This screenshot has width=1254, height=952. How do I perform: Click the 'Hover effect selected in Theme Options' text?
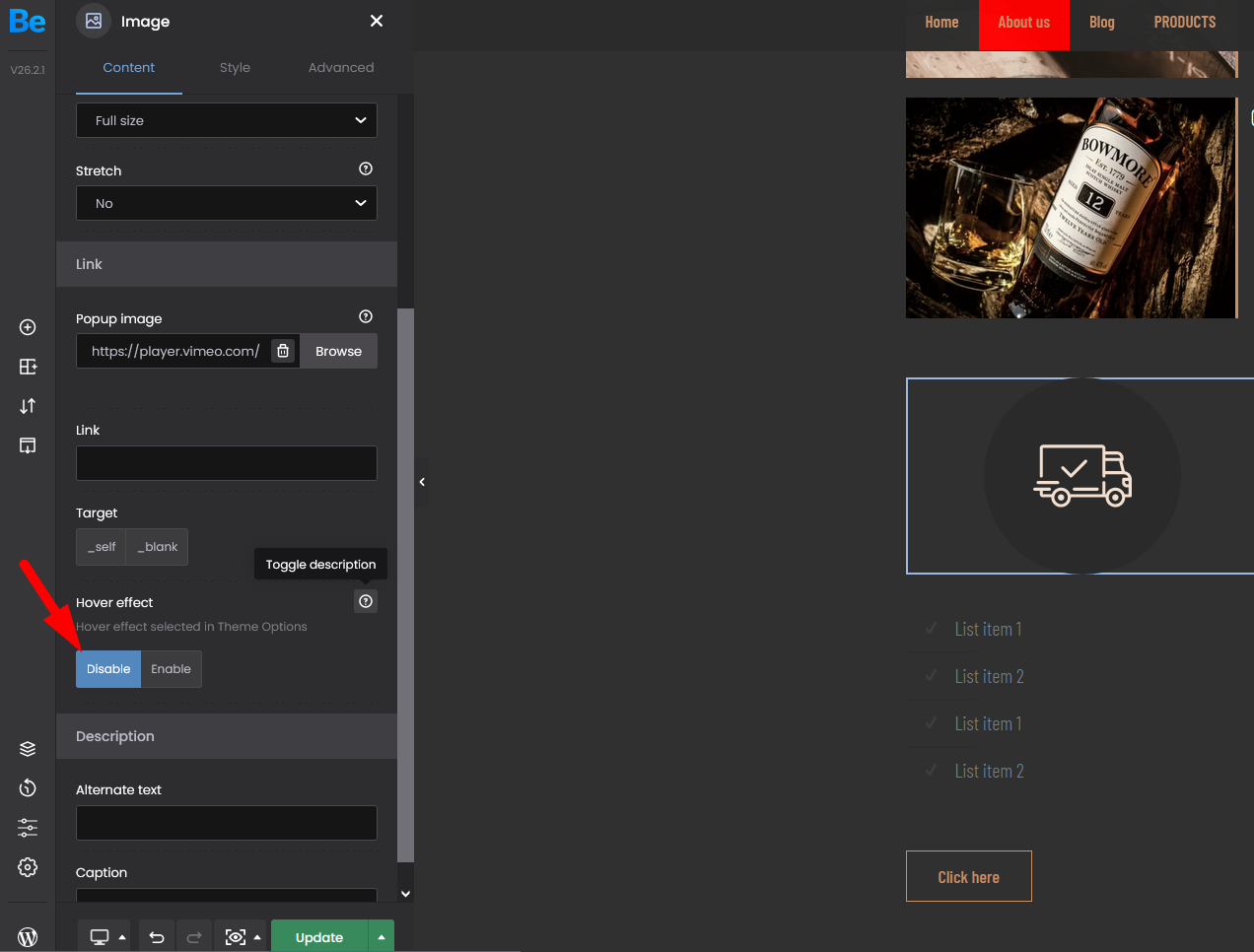tap(191, 627)
